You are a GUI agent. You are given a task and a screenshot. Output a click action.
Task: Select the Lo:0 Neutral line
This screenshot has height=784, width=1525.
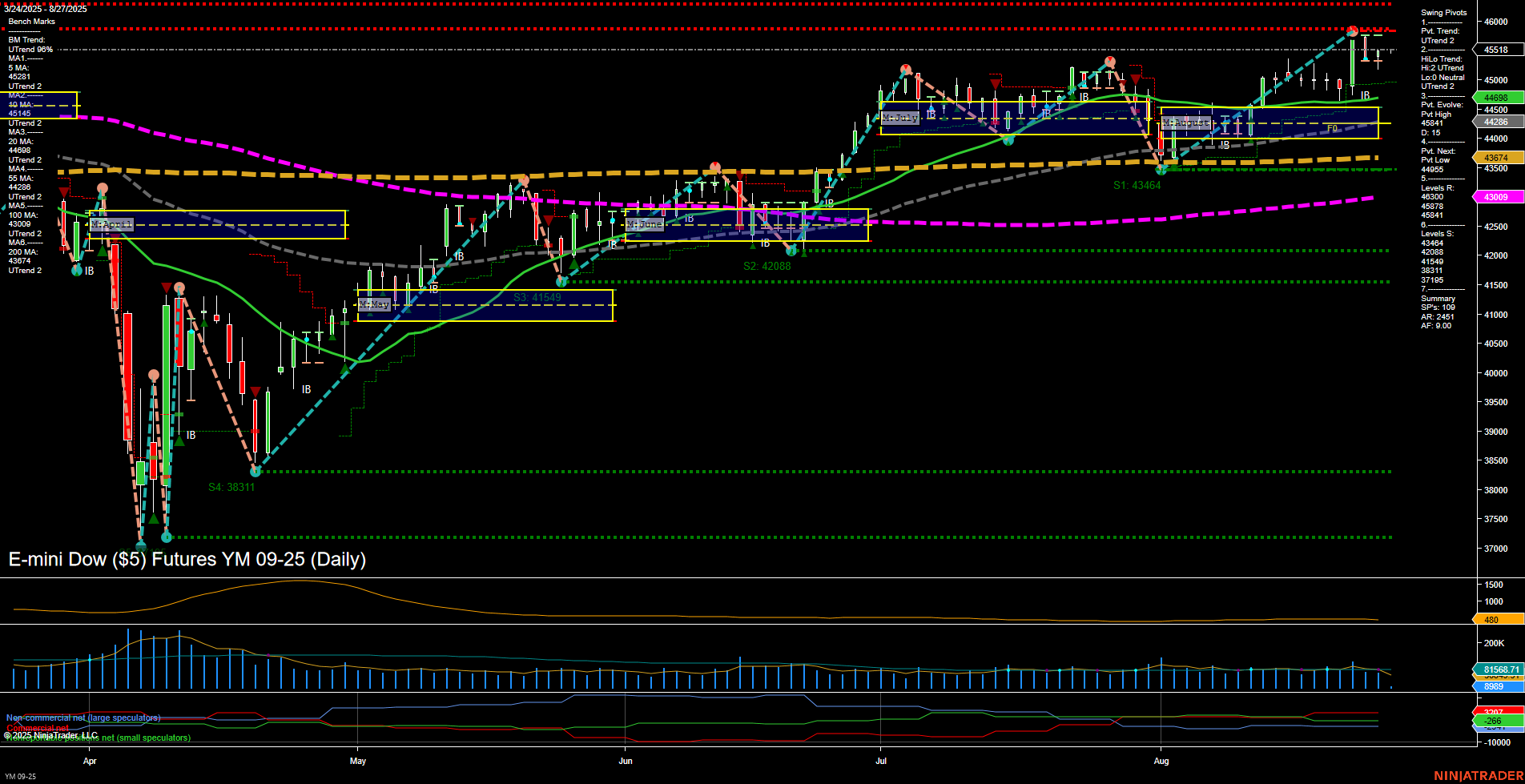[x=1443, y=78]
